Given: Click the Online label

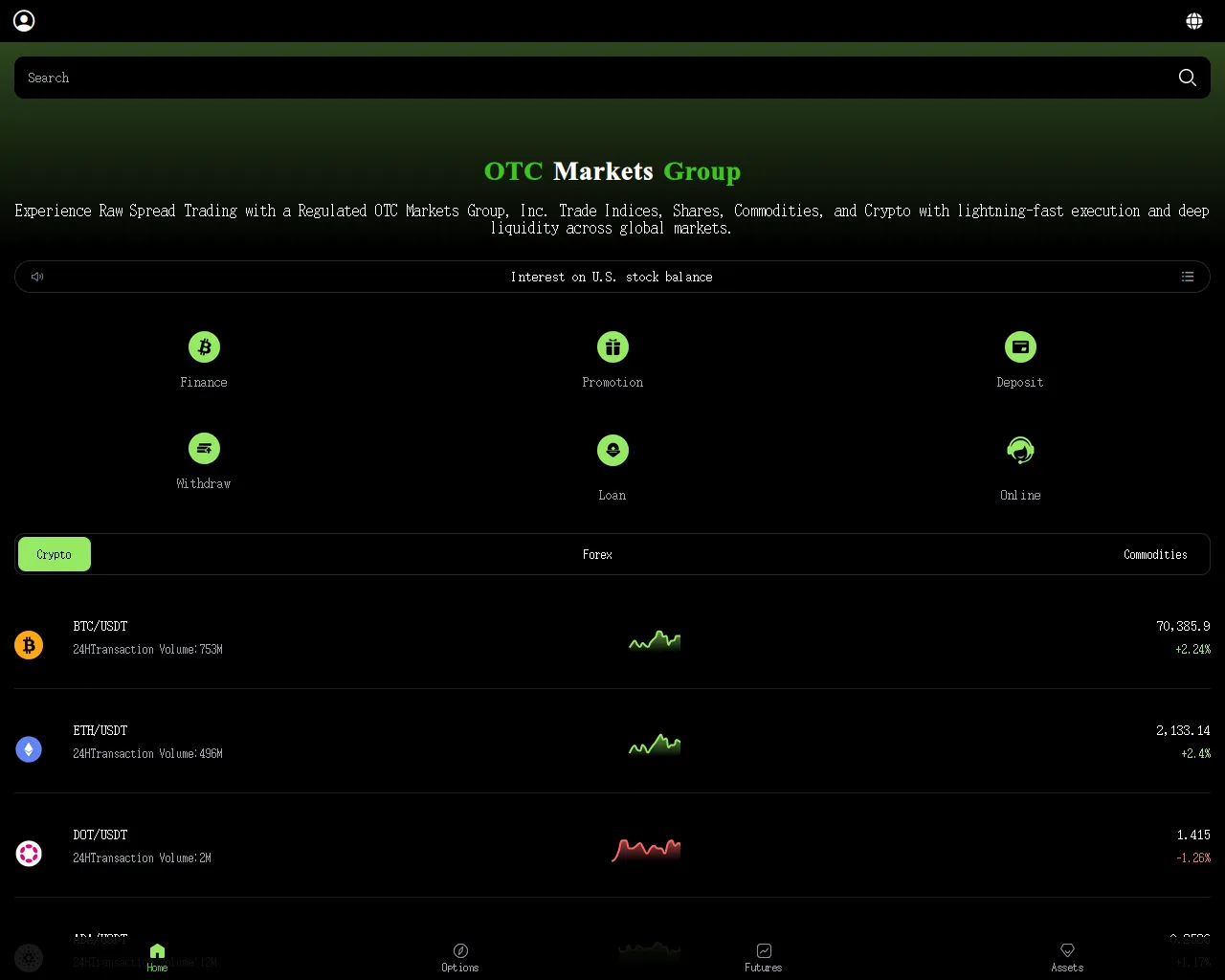Looking at the screenshot, I should 1020,495.
